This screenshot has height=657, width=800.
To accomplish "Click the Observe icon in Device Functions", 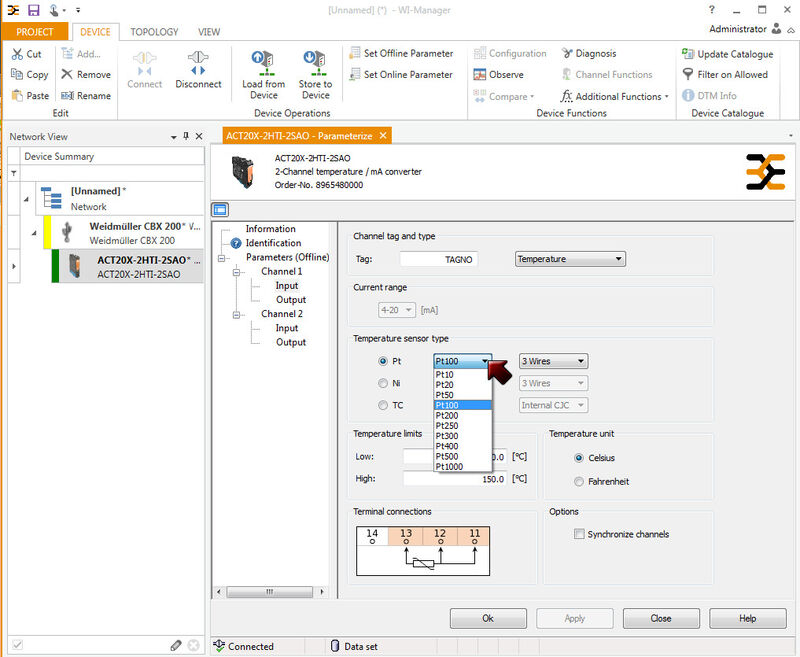I will click(479, 75).
